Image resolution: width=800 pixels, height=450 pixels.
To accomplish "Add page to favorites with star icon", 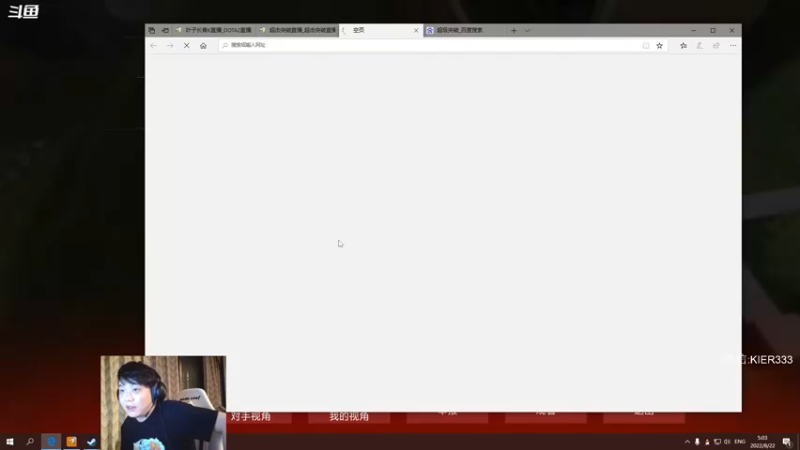I will coord(660,45).
